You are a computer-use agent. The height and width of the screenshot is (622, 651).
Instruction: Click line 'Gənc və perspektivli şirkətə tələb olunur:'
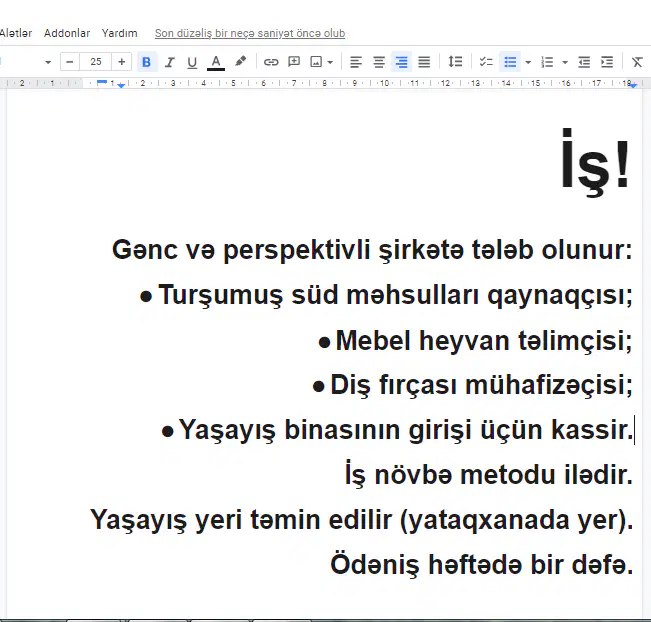click(x=372, y=250)
